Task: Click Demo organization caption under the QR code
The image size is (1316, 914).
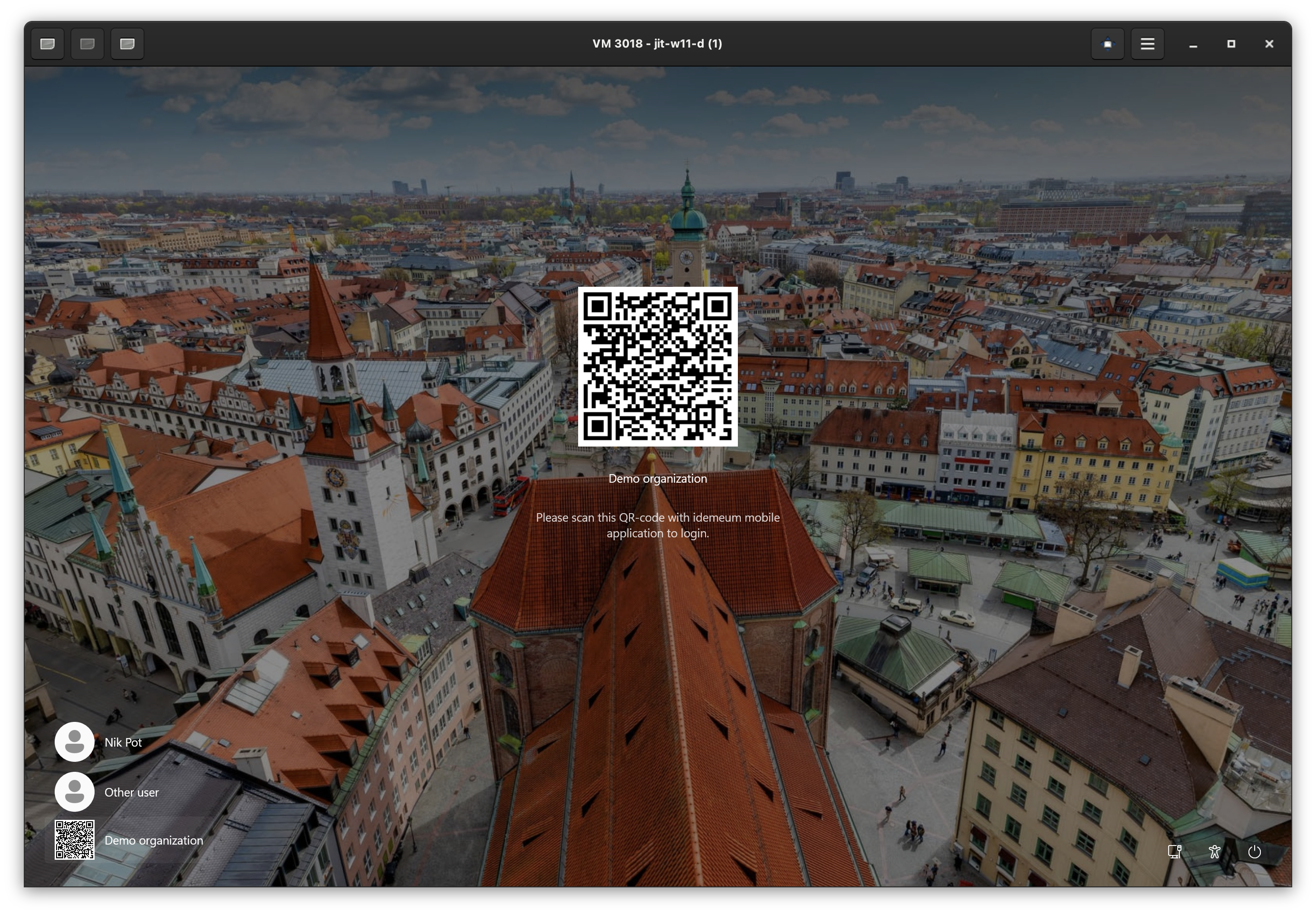Action: pyautogui.click(x=657, y=479)
